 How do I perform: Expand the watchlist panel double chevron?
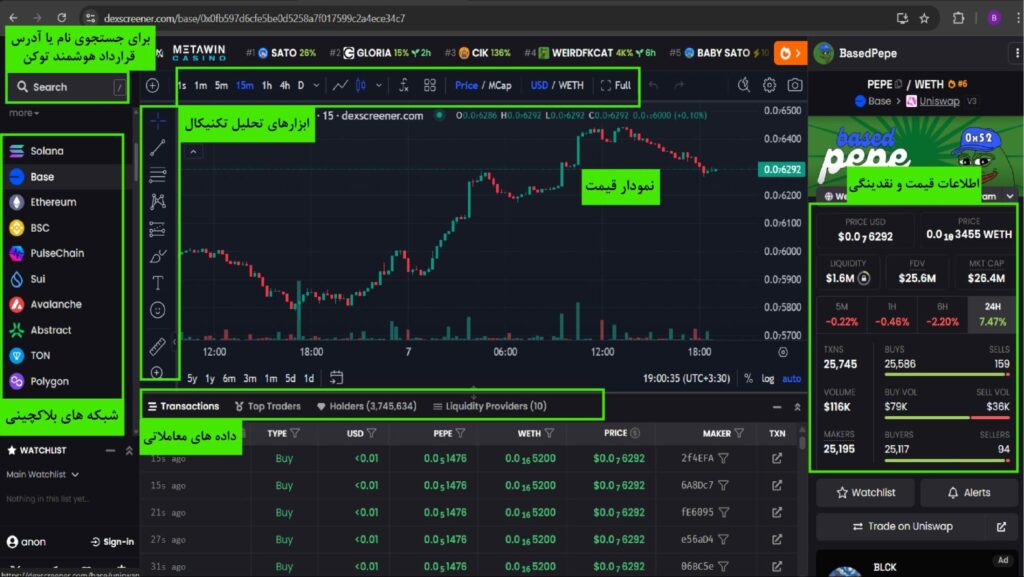pyautogui.click(x=129, y=450)
